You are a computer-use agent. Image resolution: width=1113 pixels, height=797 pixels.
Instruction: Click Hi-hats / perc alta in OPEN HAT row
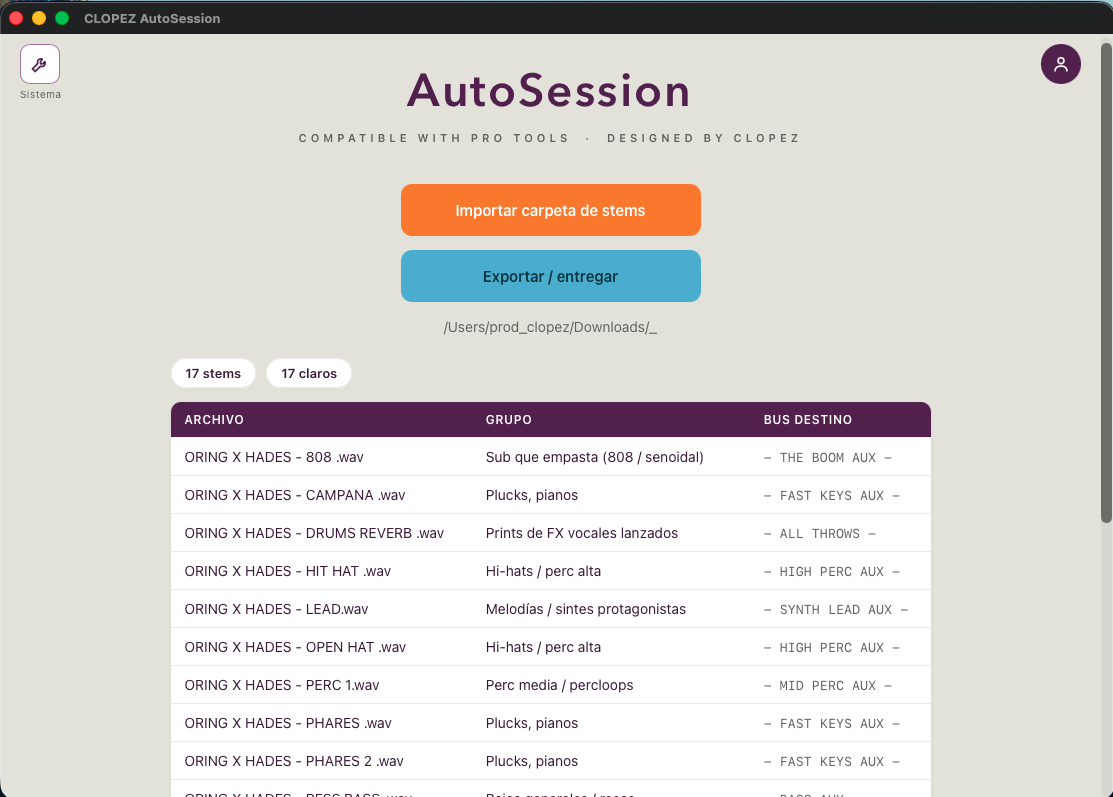(543, 647)
